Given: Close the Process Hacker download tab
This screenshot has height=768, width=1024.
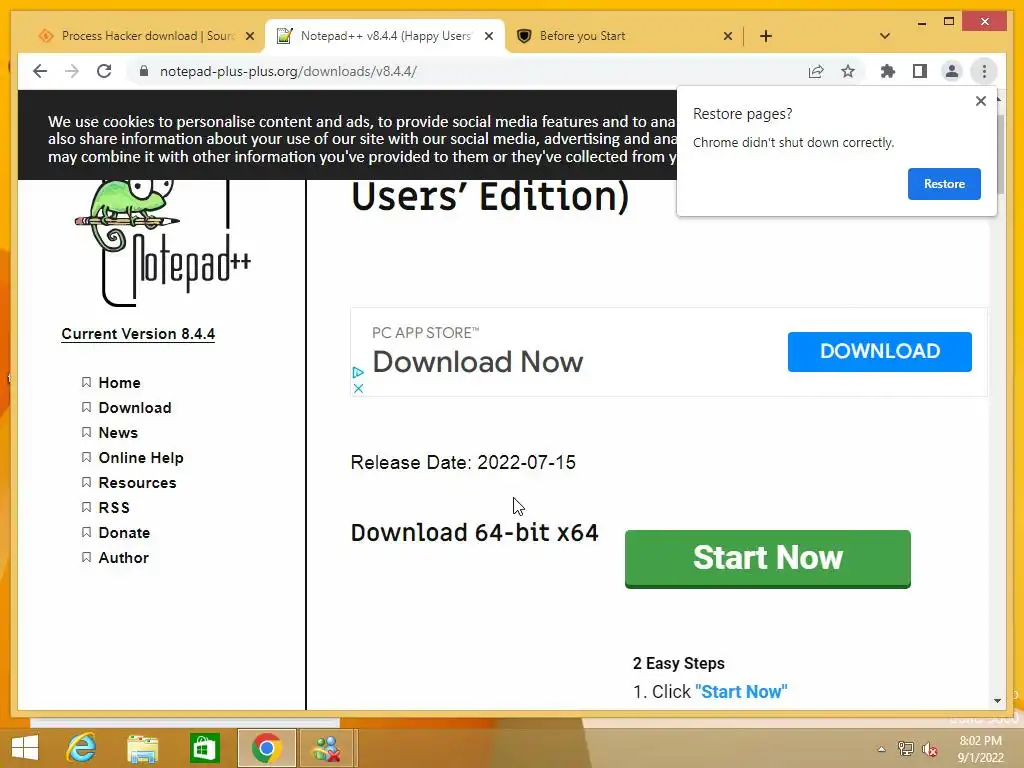Looking at the screenshot, I should point(249,37).
